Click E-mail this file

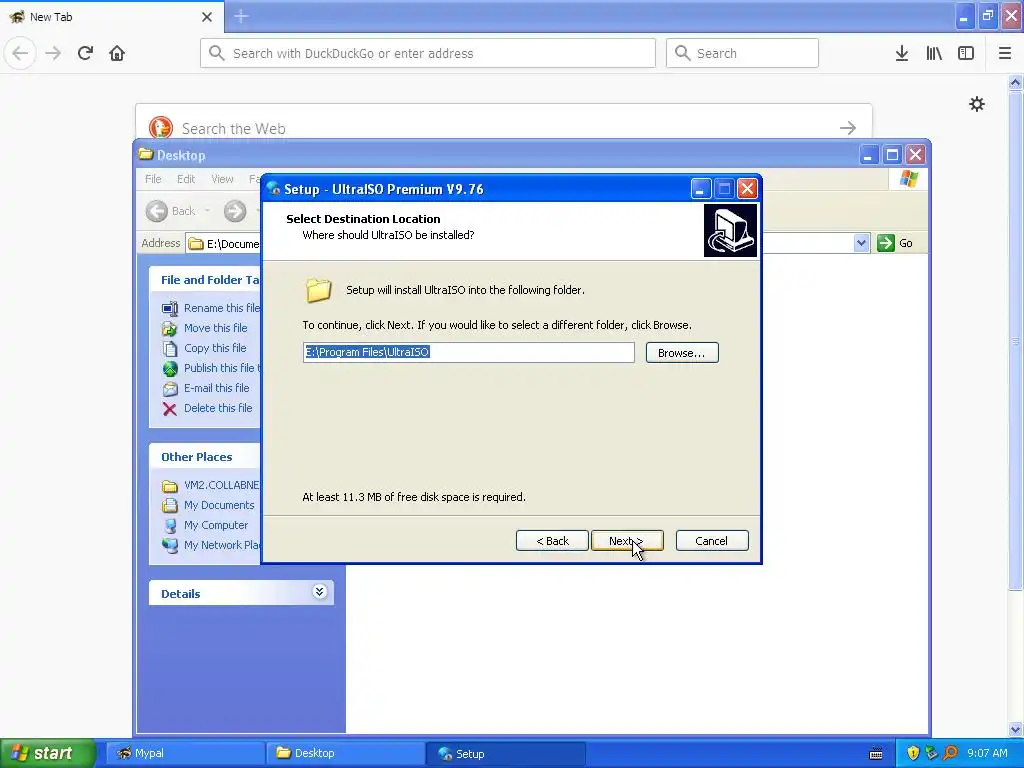[x=216, y=388]
